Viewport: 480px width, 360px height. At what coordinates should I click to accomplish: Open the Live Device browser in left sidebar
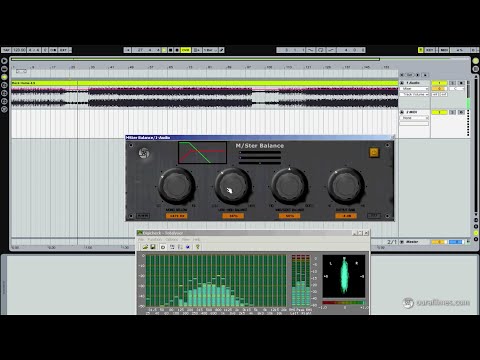(4, 69)
